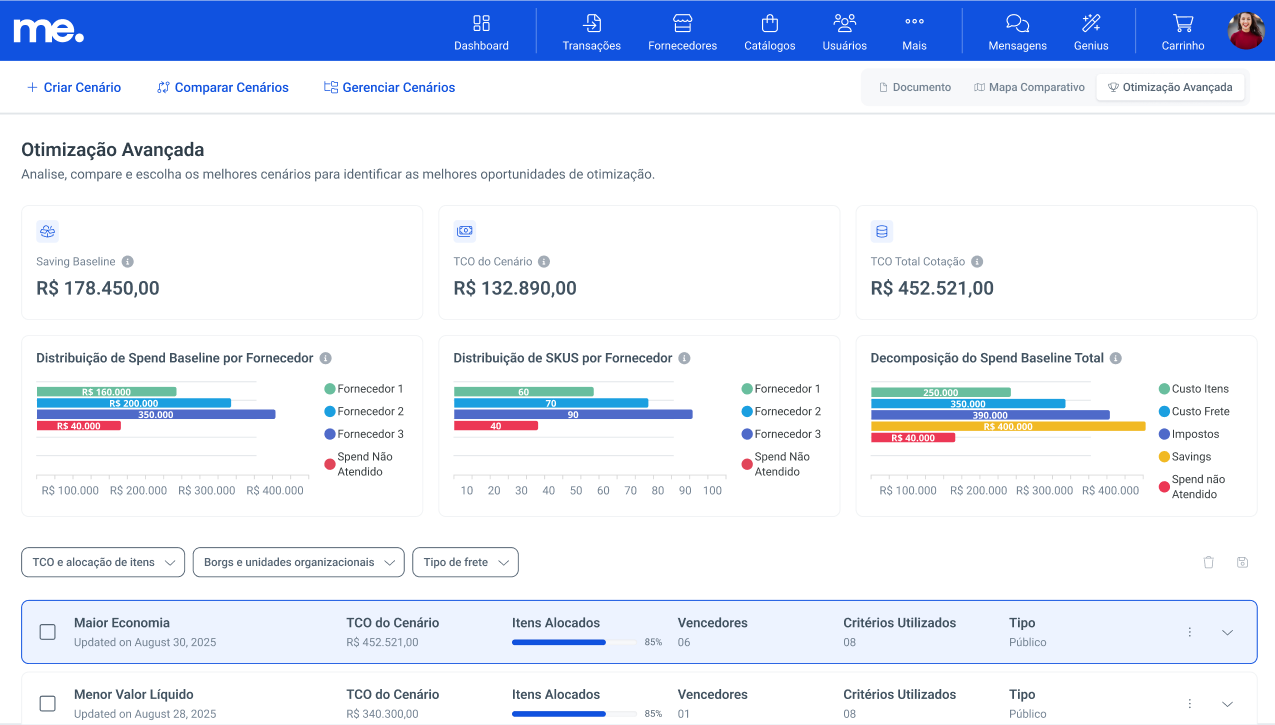1275x725 pixels.
Task: Click Gerenciar Cenários
Action: tap(389, 88)
